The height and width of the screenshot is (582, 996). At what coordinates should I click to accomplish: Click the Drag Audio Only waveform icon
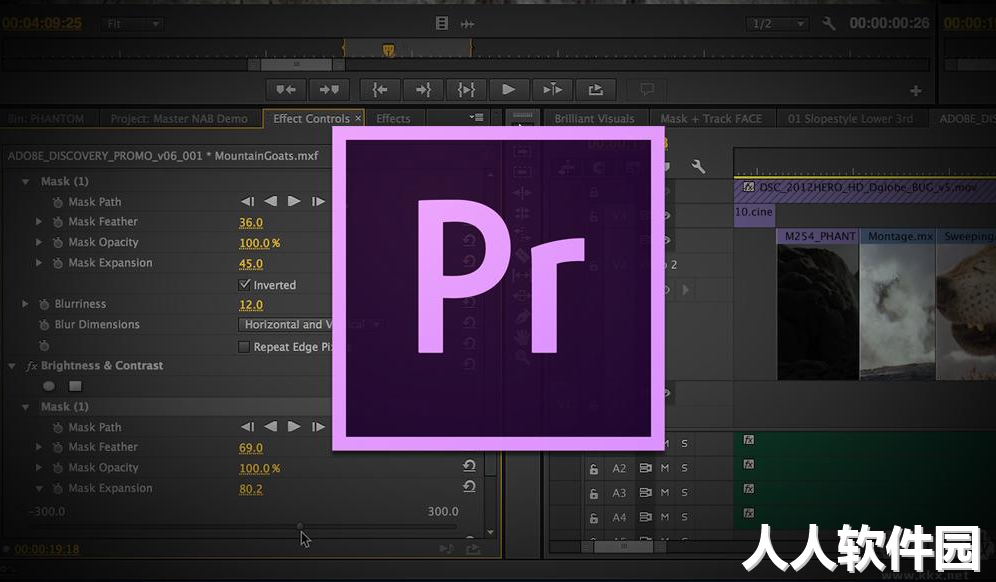(x=468, y=24)
